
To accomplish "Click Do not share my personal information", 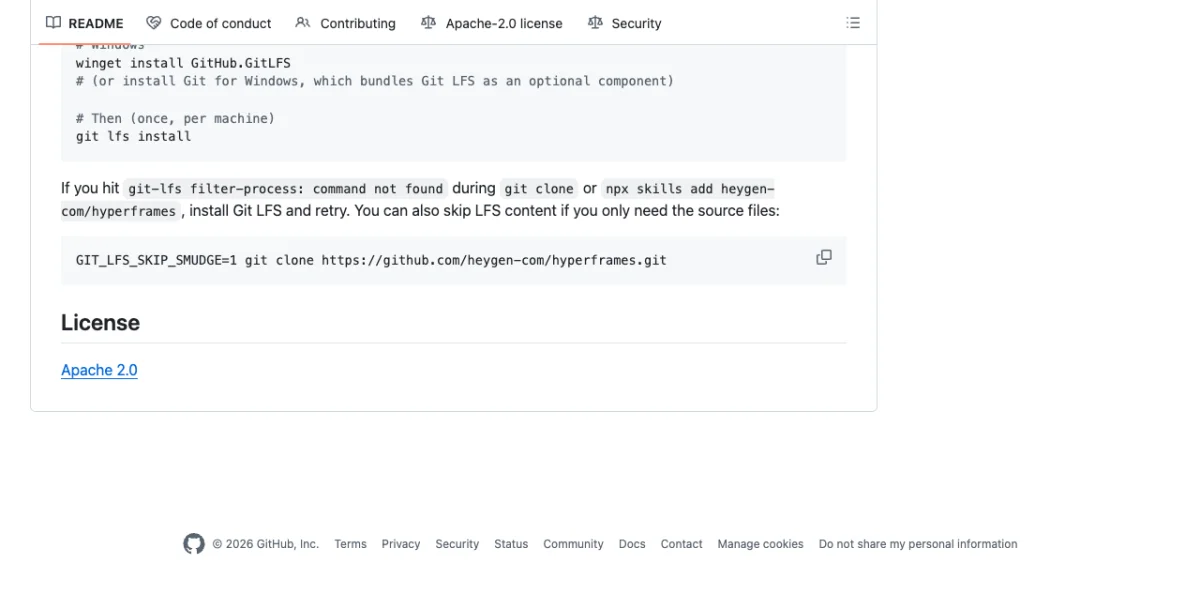I will pos(918,544).
